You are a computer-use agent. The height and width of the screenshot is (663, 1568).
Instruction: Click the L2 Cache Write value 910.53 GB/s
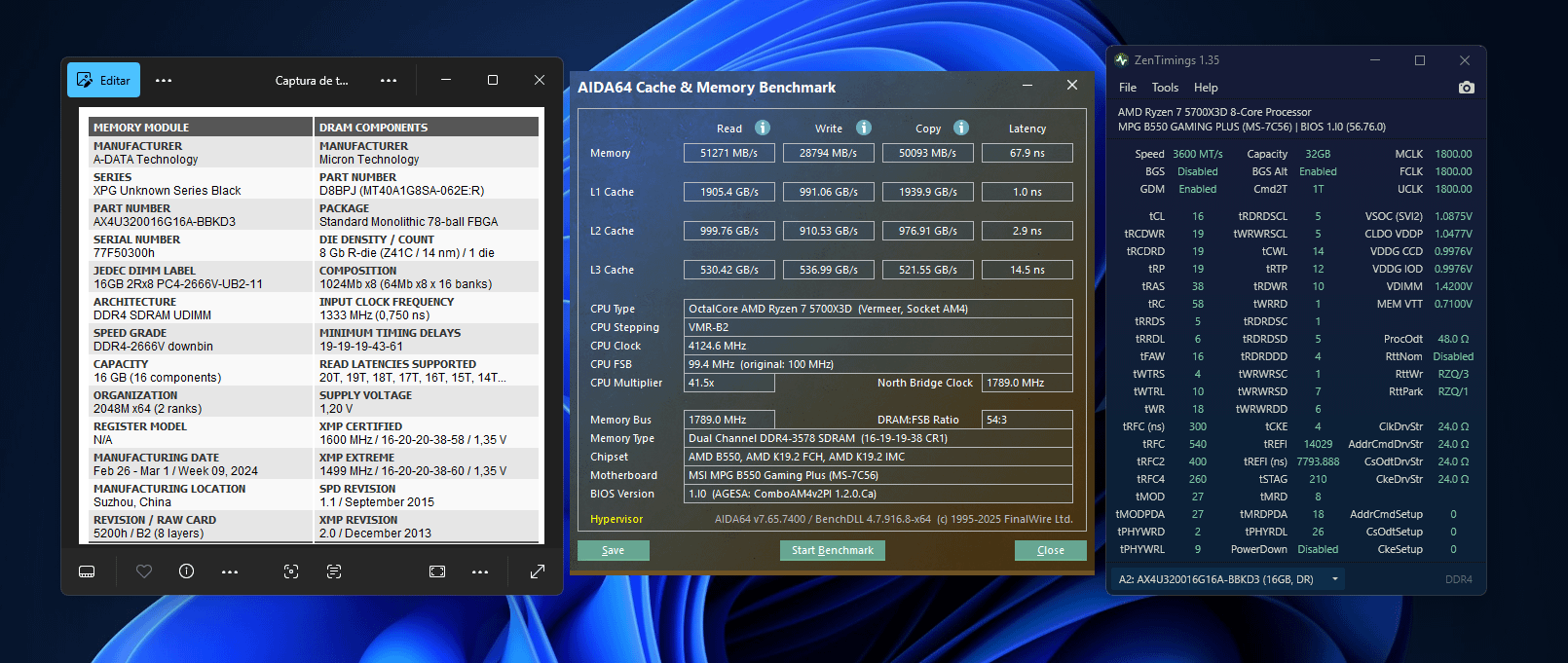(x=829, y=231)
